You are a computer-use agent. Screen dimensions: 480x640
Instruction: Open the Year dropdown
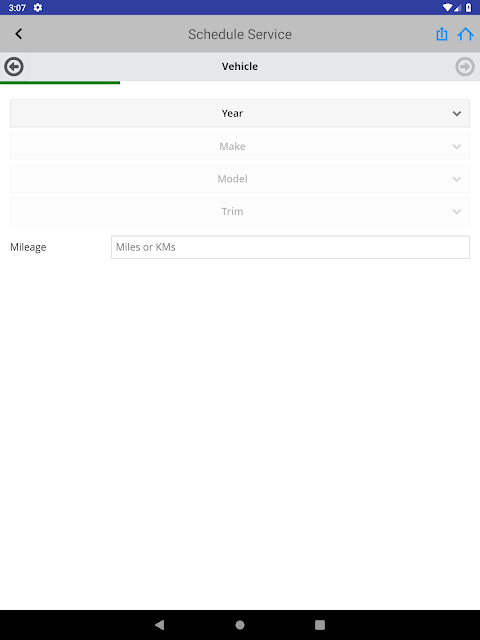click(240, 113)
